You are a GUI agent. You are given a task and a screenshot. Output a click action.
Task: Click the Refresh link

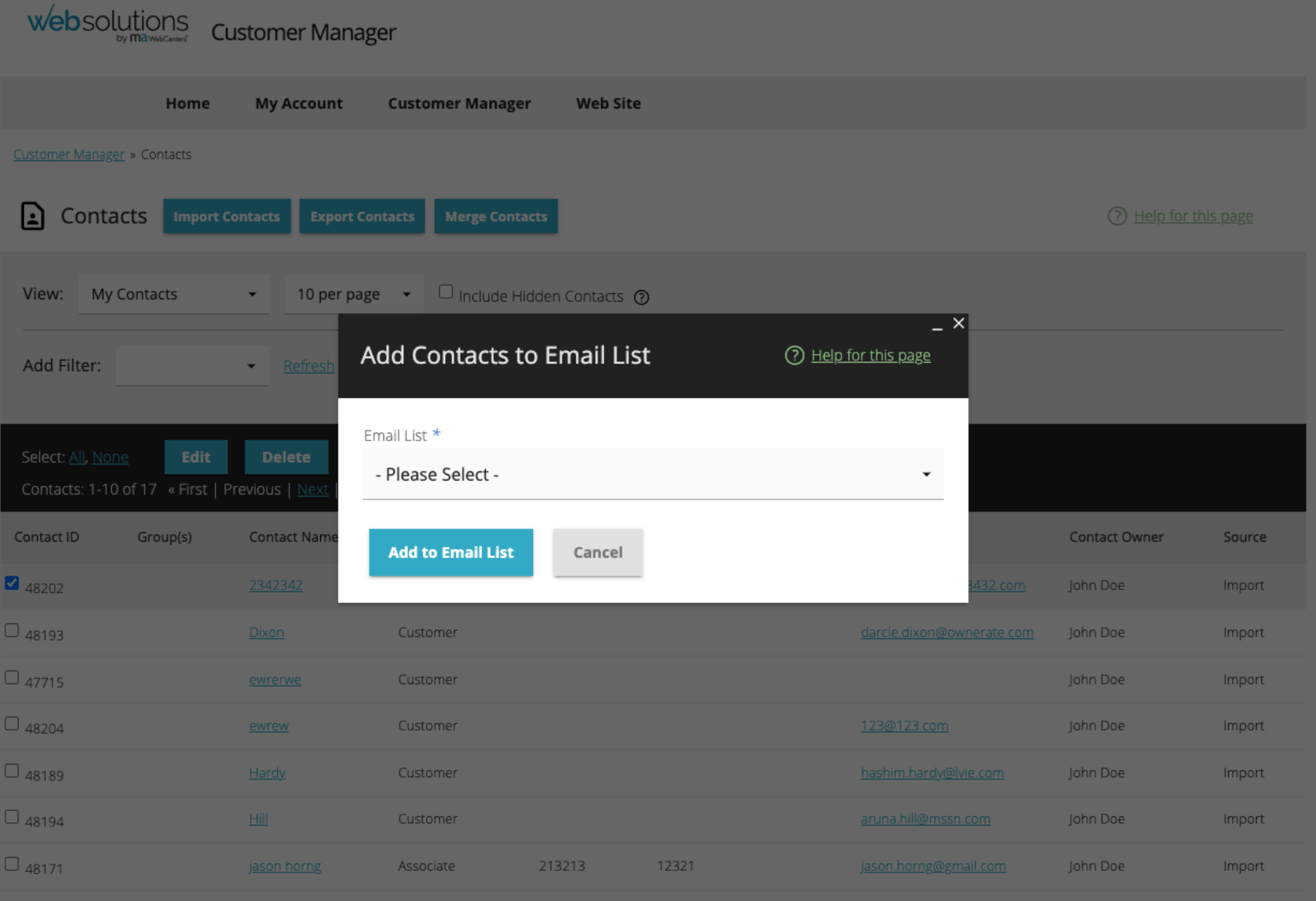point(309,366)
